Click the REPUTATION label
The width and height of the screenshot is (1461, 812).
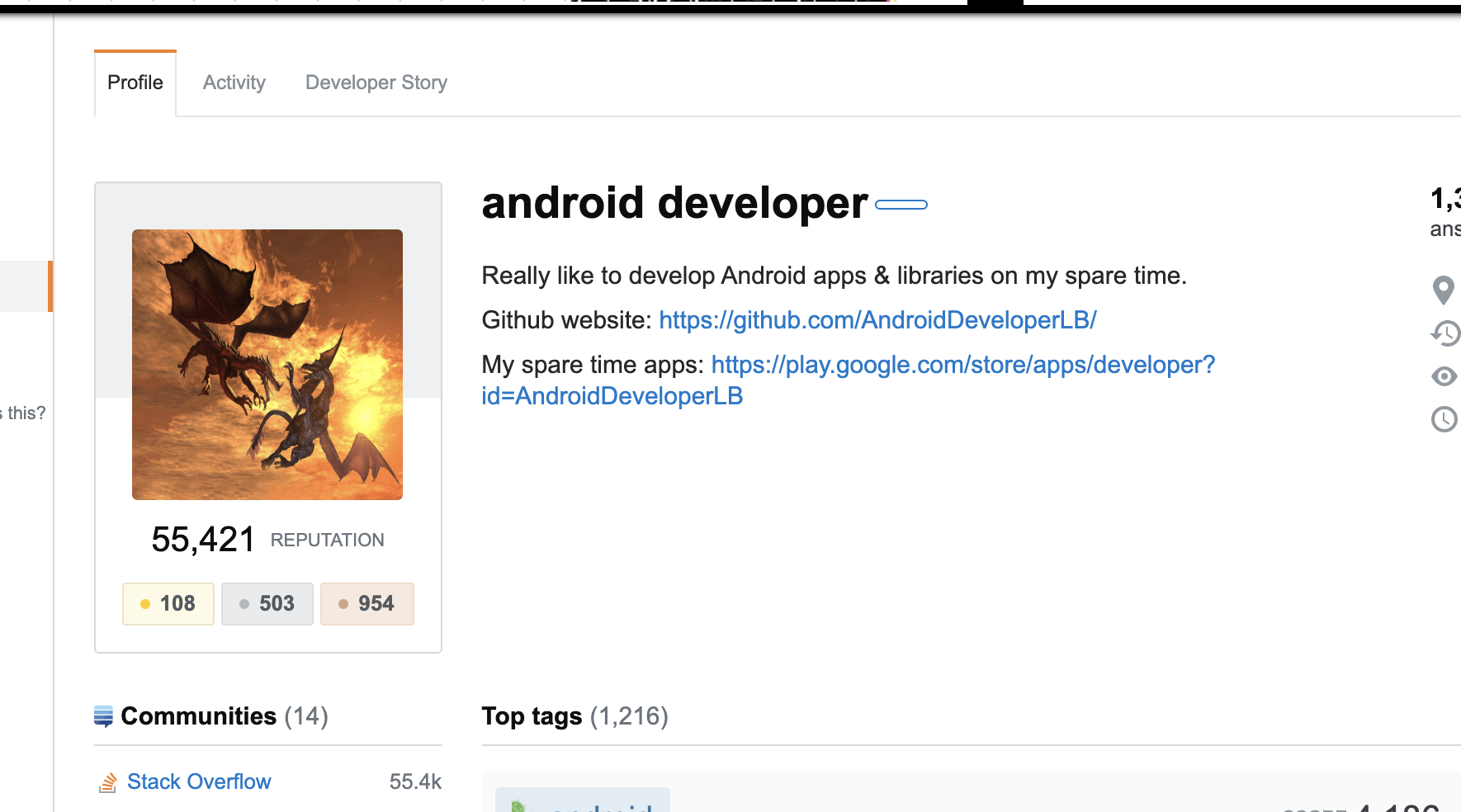[x=328, y=540]
